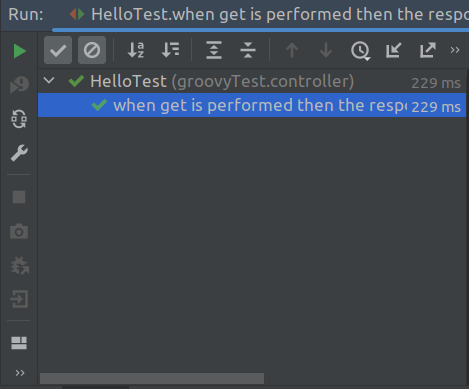
Task: Open wrench run configuration settings
Action: pyautogui.click(x=19, y=153)
